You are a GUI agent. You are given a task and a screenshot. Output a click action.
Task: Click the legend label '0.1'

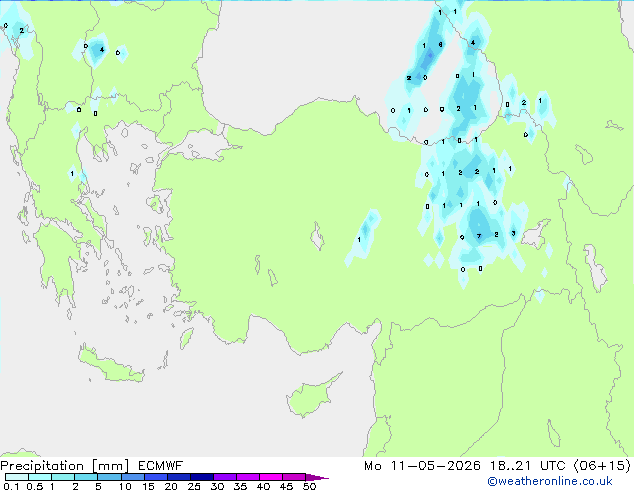pyautogui.click(x=11, y=486)
